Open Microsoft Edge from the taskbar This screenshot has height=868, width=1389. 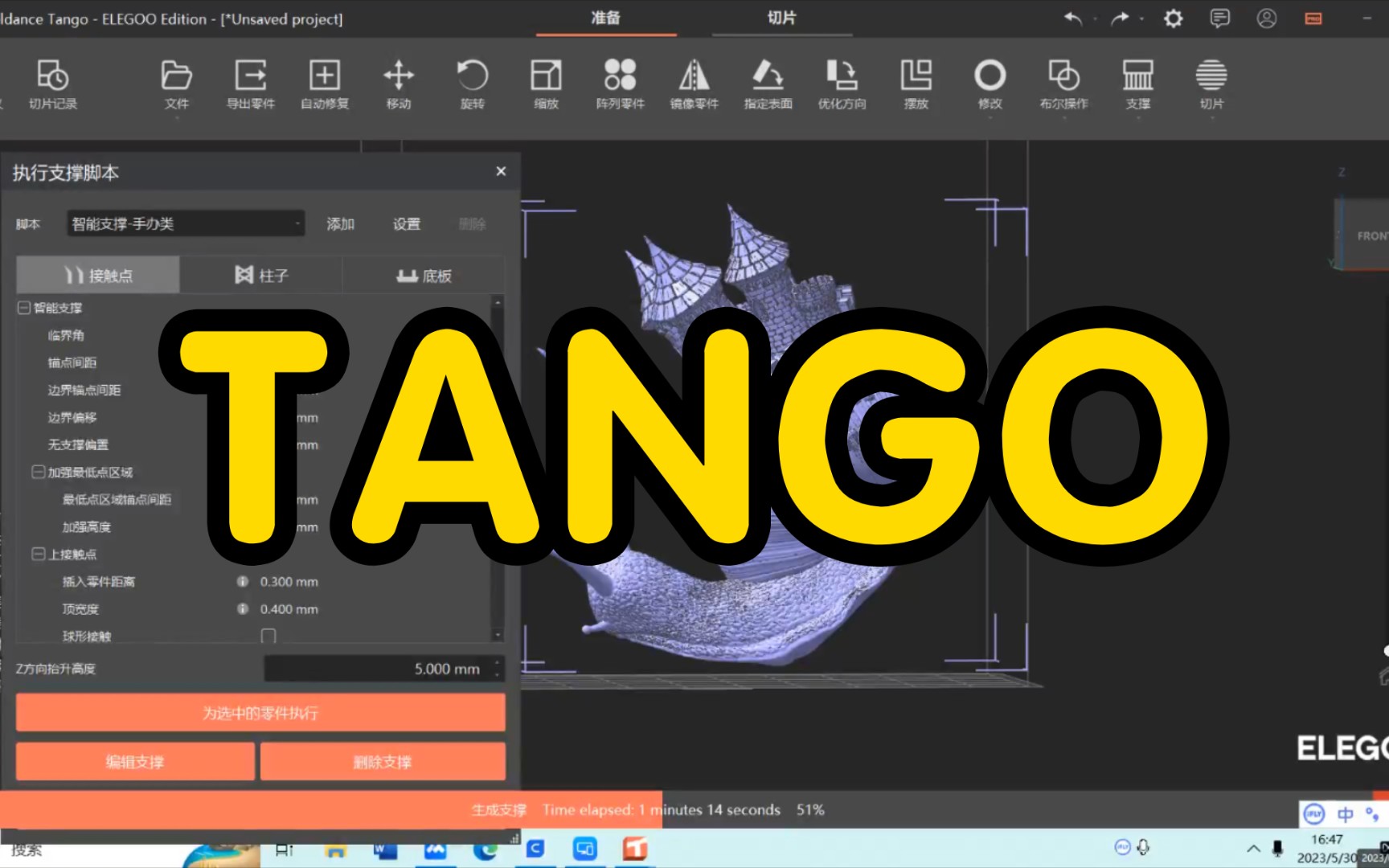(x=486, y=849)
